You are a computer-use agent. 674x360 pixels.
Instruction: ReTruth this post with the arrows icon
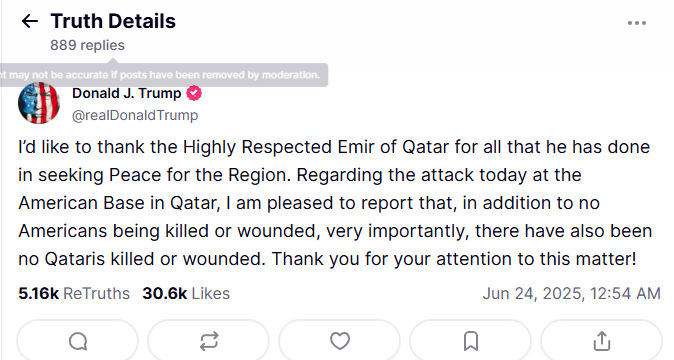tap(209, 342)
